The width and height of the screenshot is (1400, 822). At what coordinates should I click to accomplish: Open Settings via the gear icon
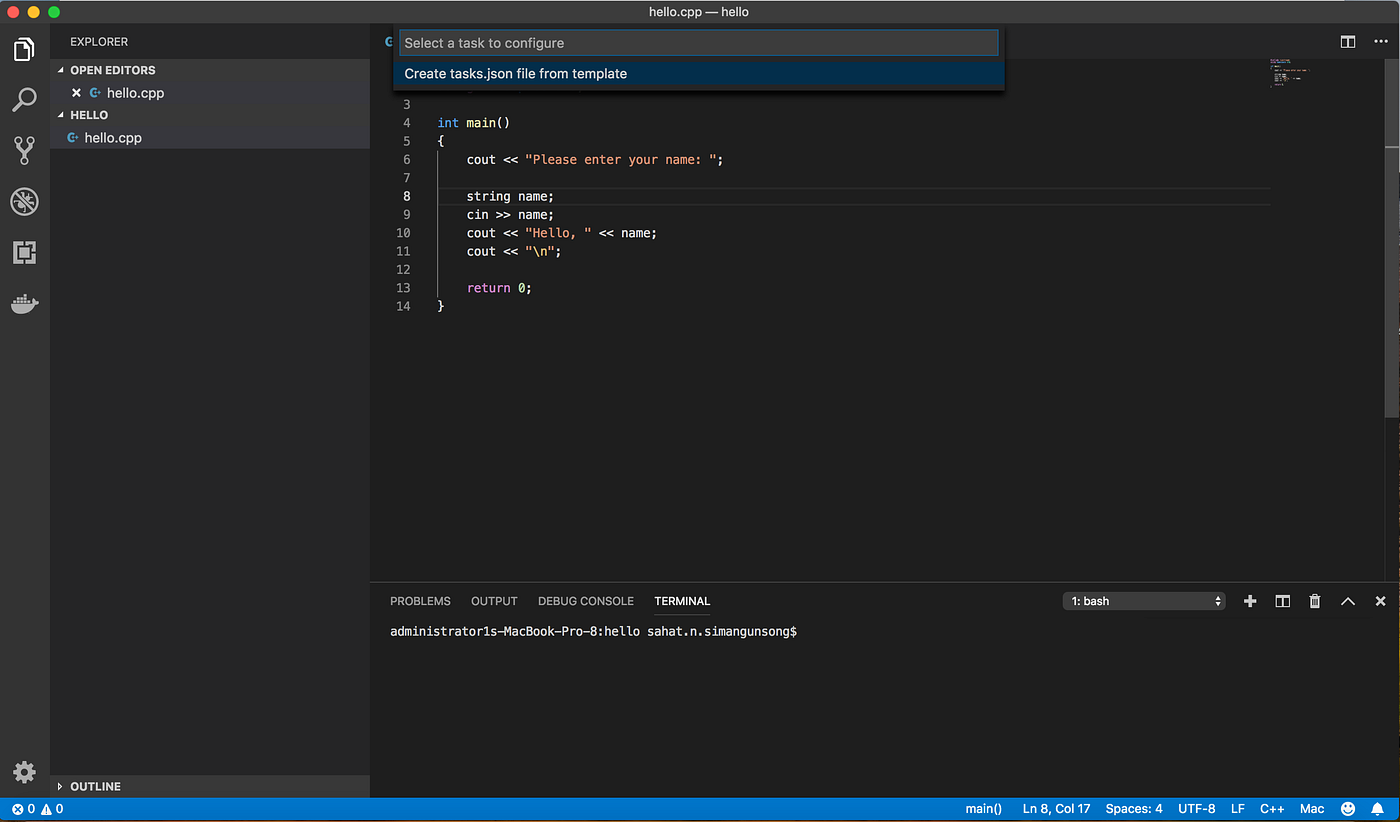24,771
